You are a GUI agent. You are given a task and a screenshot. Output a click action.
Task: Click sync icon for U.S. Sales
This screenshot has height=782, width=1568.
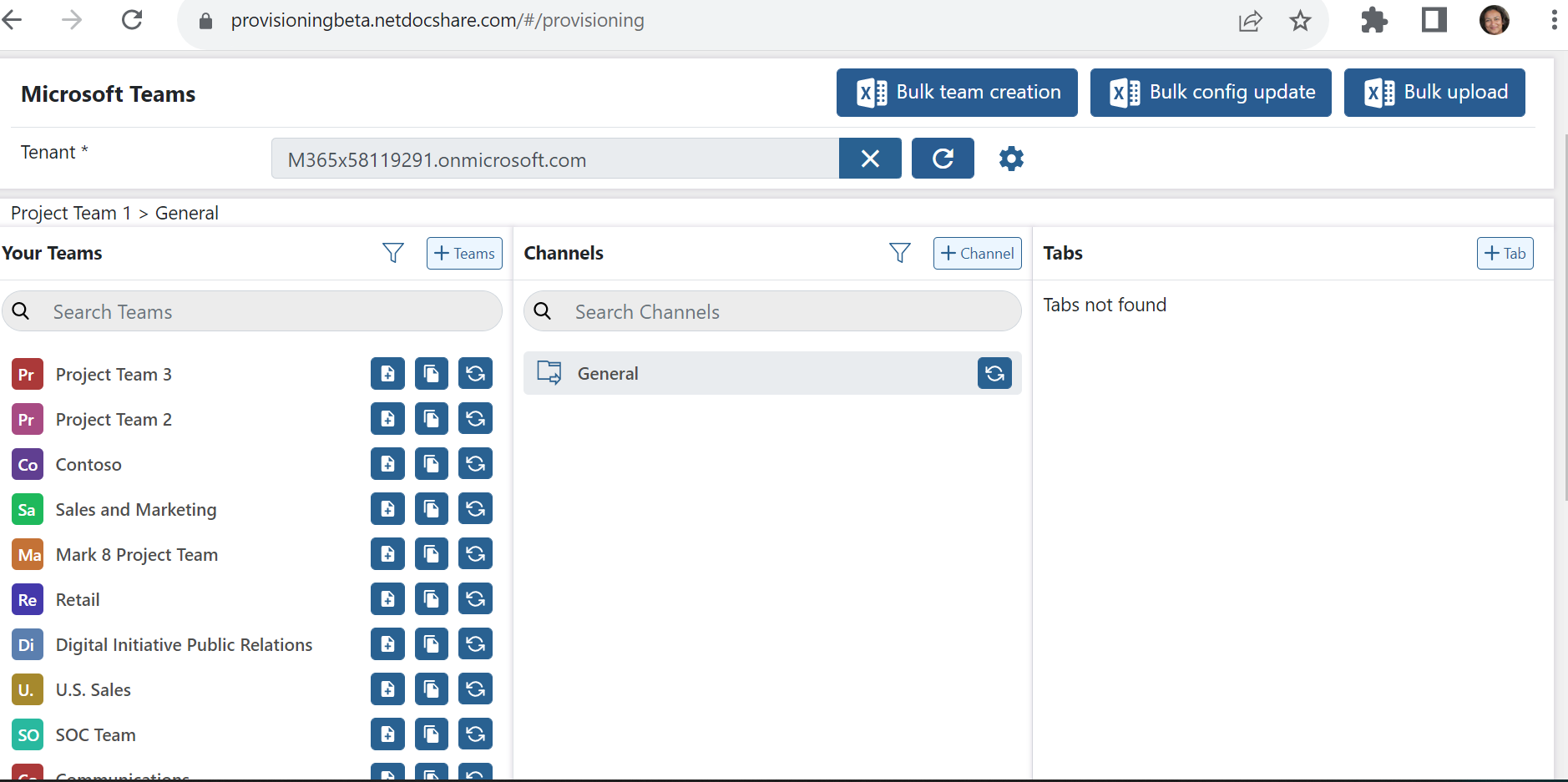[475, 689]
